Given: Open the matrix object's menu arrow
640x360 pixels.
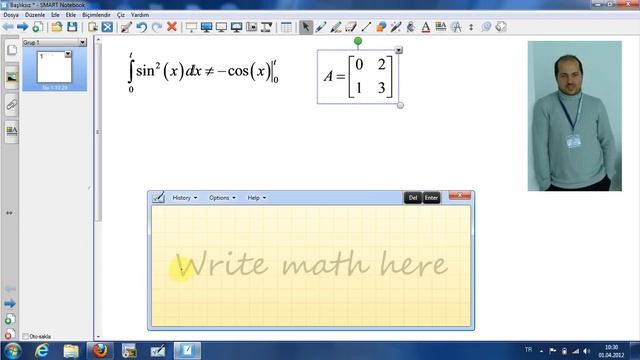Looking at the screenshot, I should click(399, 50).
